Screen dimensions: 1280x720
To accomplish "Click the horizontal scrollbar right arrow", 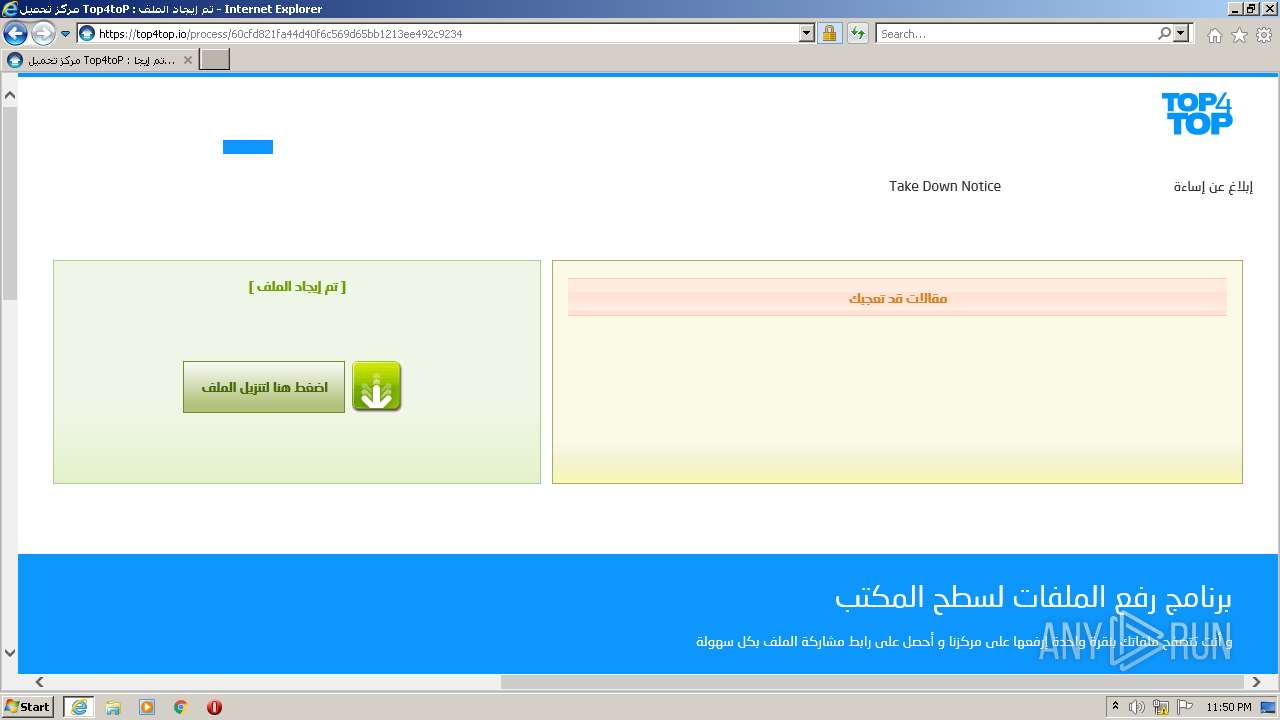I will coord(1258,682).
